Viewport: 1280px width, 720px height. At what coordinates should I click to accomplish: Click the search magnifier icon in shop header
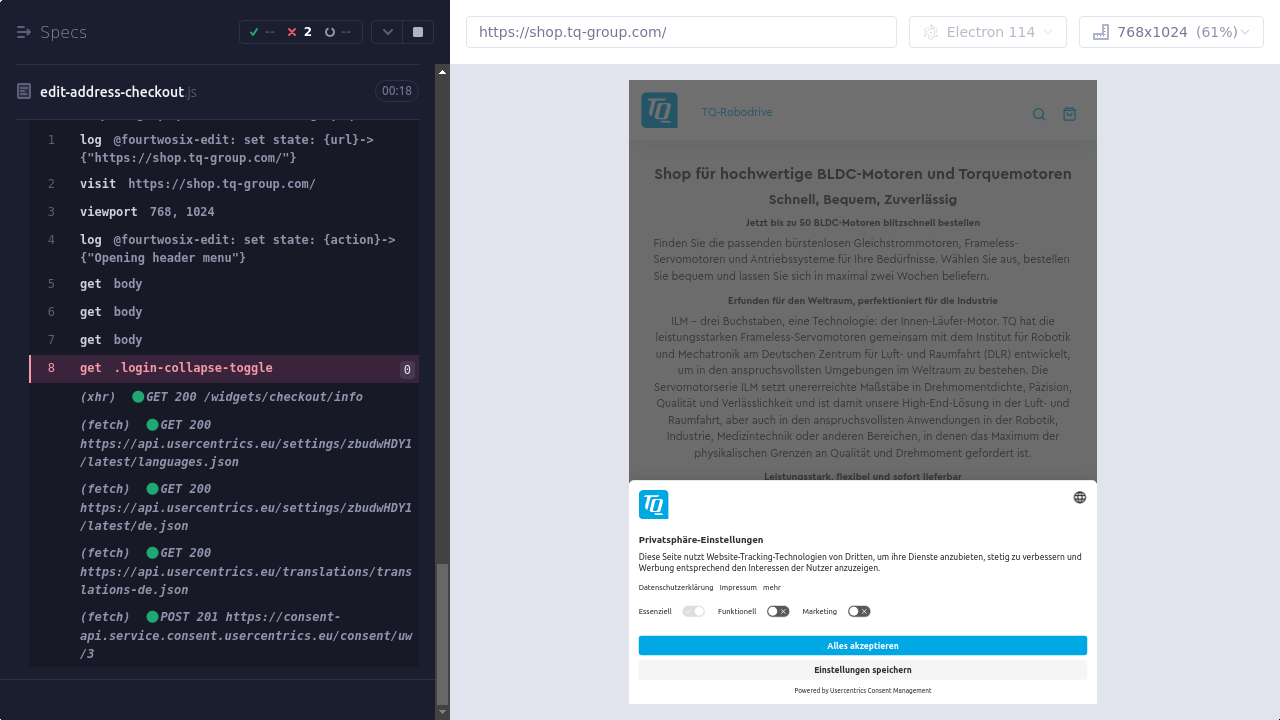1039,114
